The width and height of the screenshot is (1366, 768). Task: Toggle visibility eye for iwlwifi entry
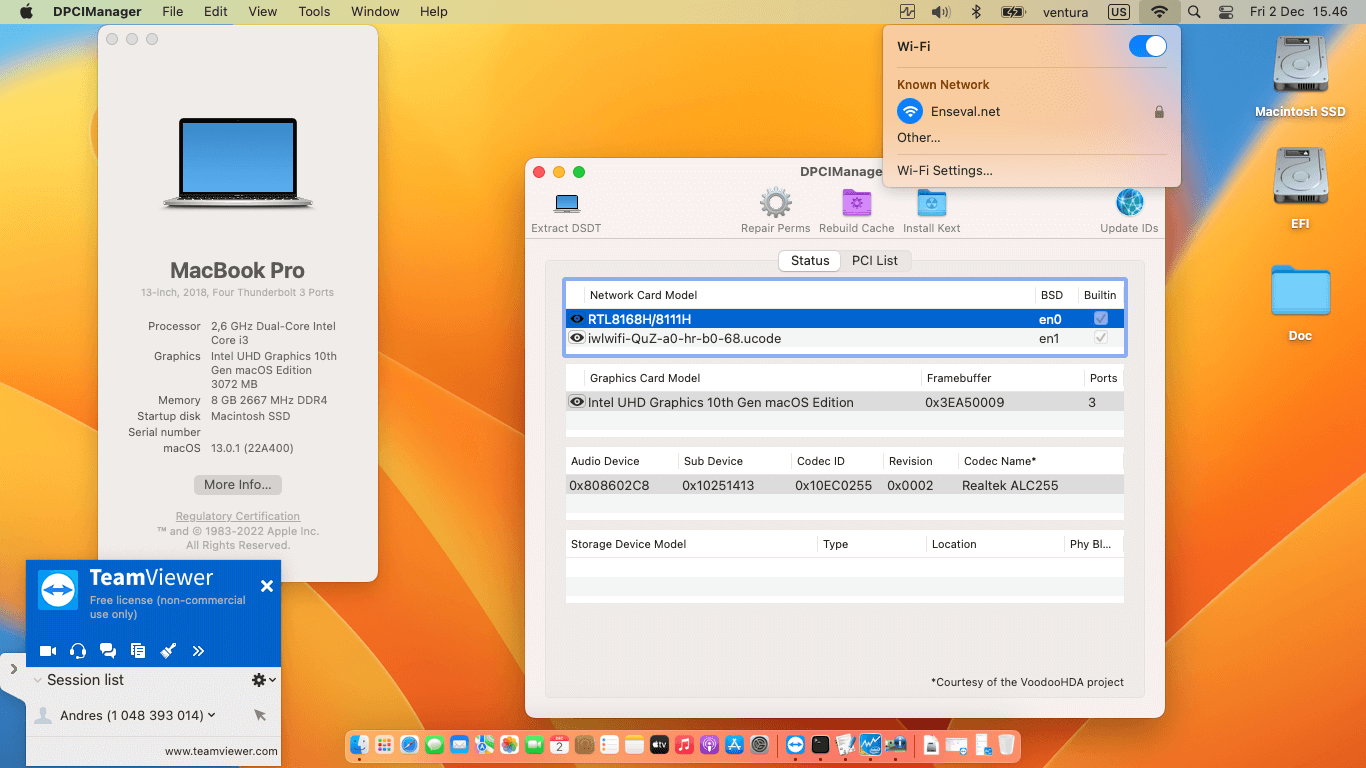(x=577, y=338)
